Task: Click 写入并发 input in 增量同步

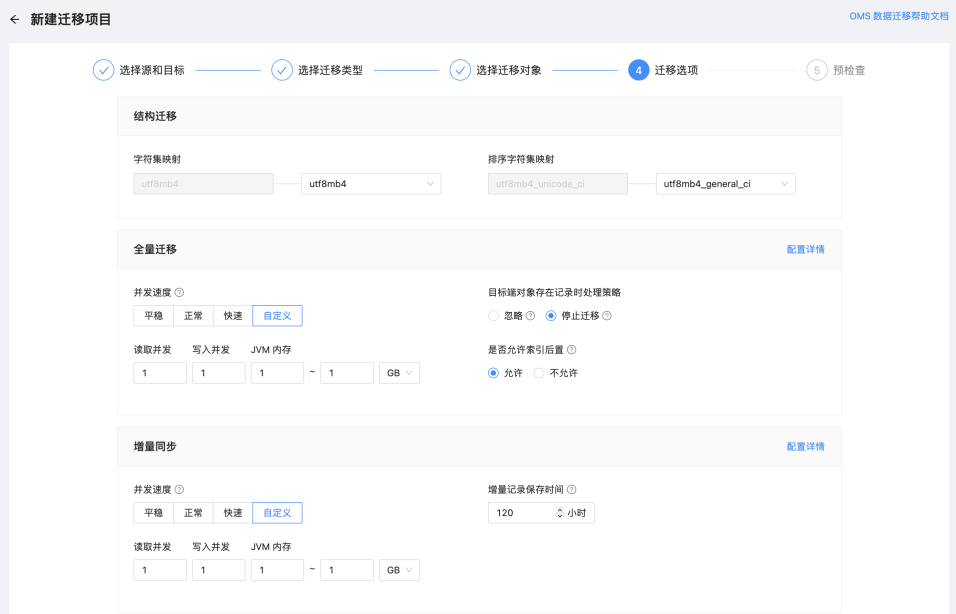Action: click(218, 570)
